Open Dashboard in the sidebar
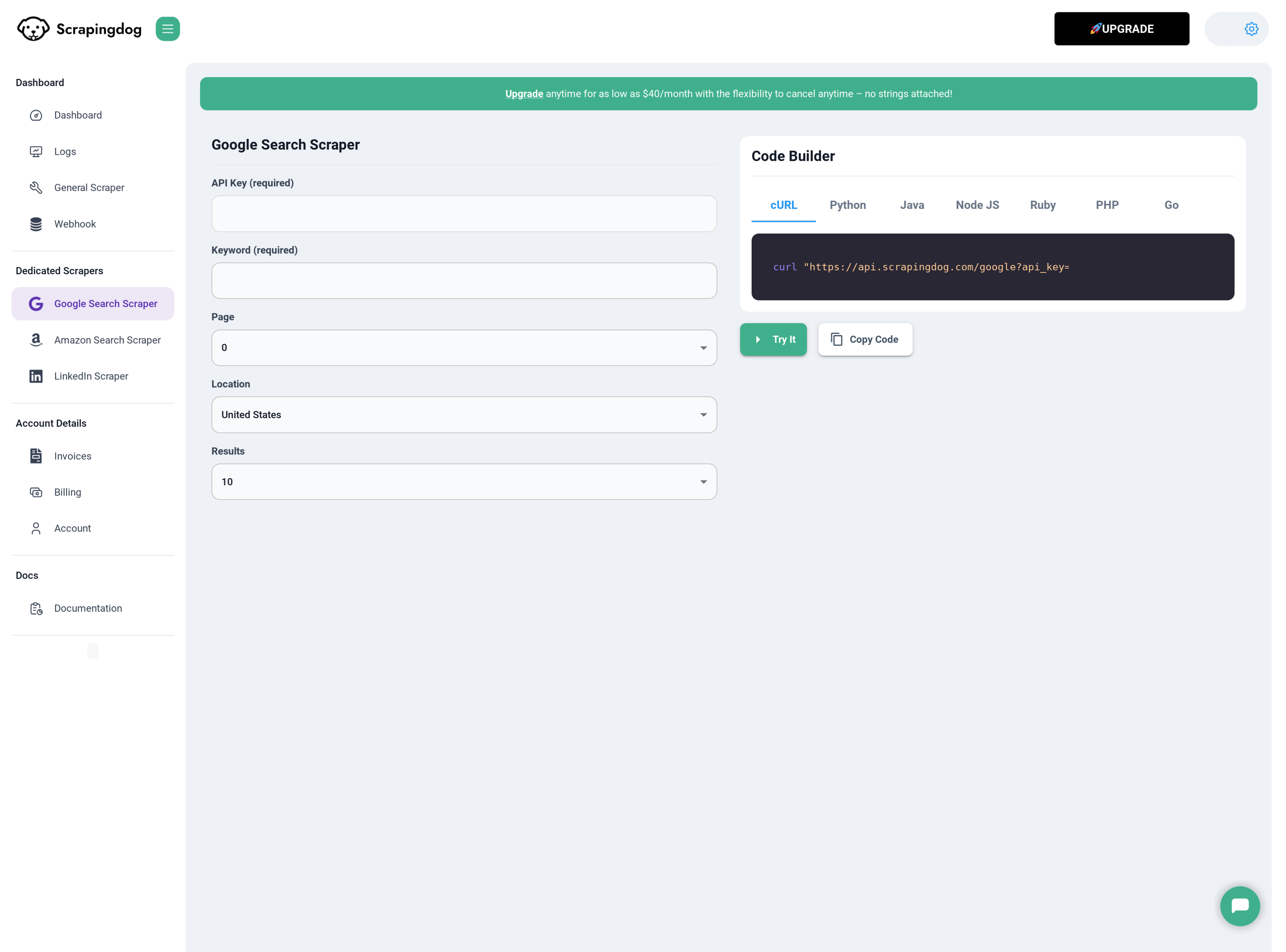 pyautogui.click(x=93, y=115)
